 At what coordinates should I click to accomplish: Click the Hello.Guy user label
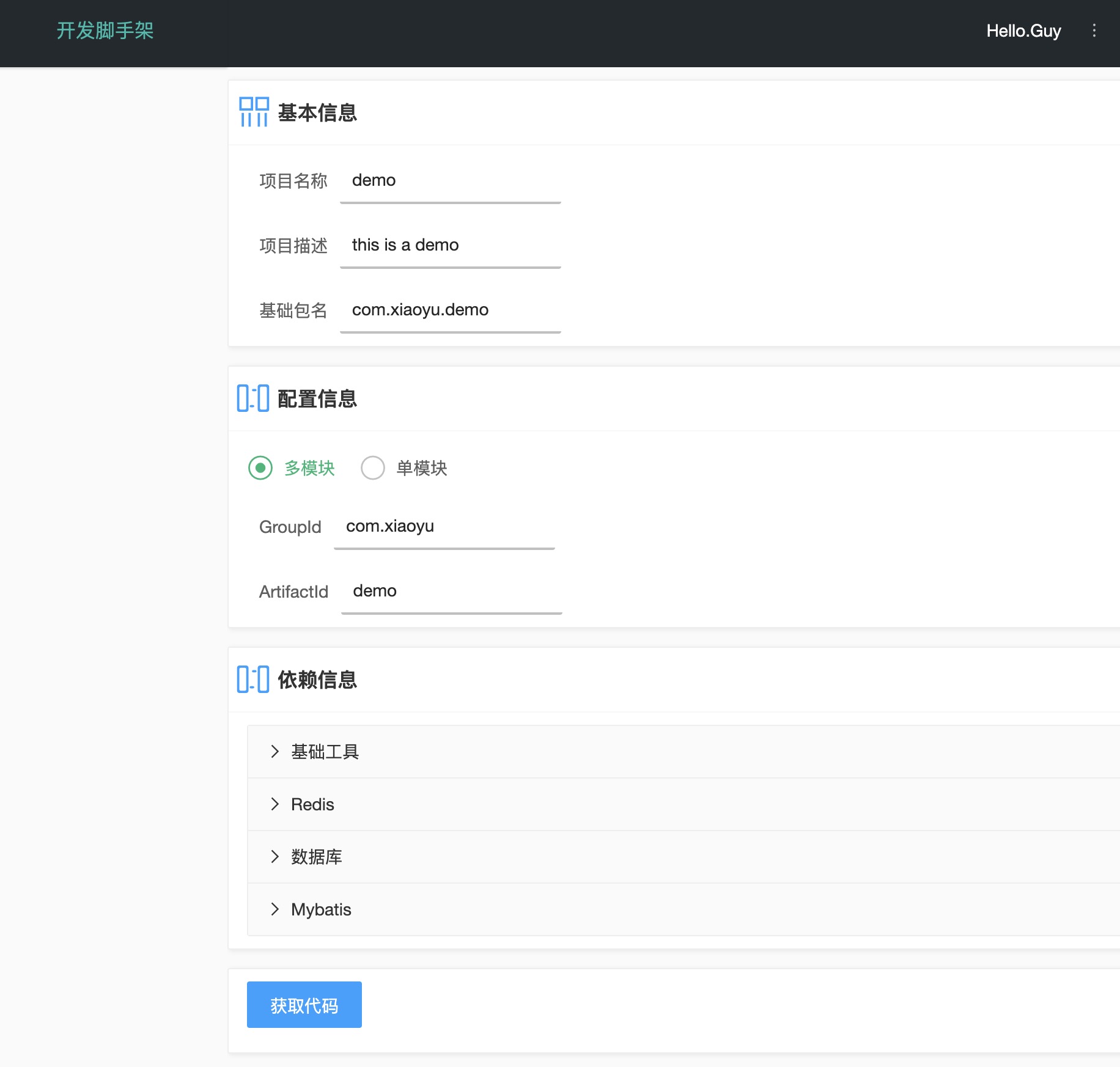(x=1023, y=31)
